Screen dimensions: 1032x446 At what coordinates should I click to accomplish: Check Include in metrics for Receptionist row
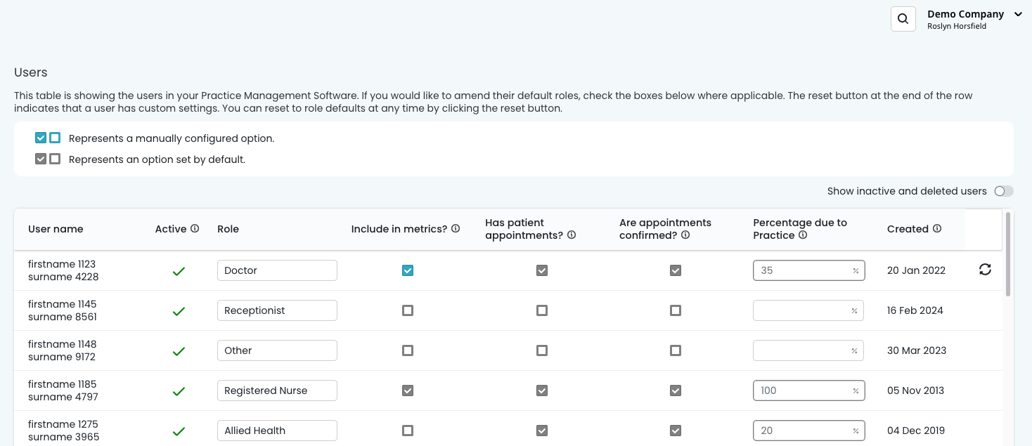point(407,310)
